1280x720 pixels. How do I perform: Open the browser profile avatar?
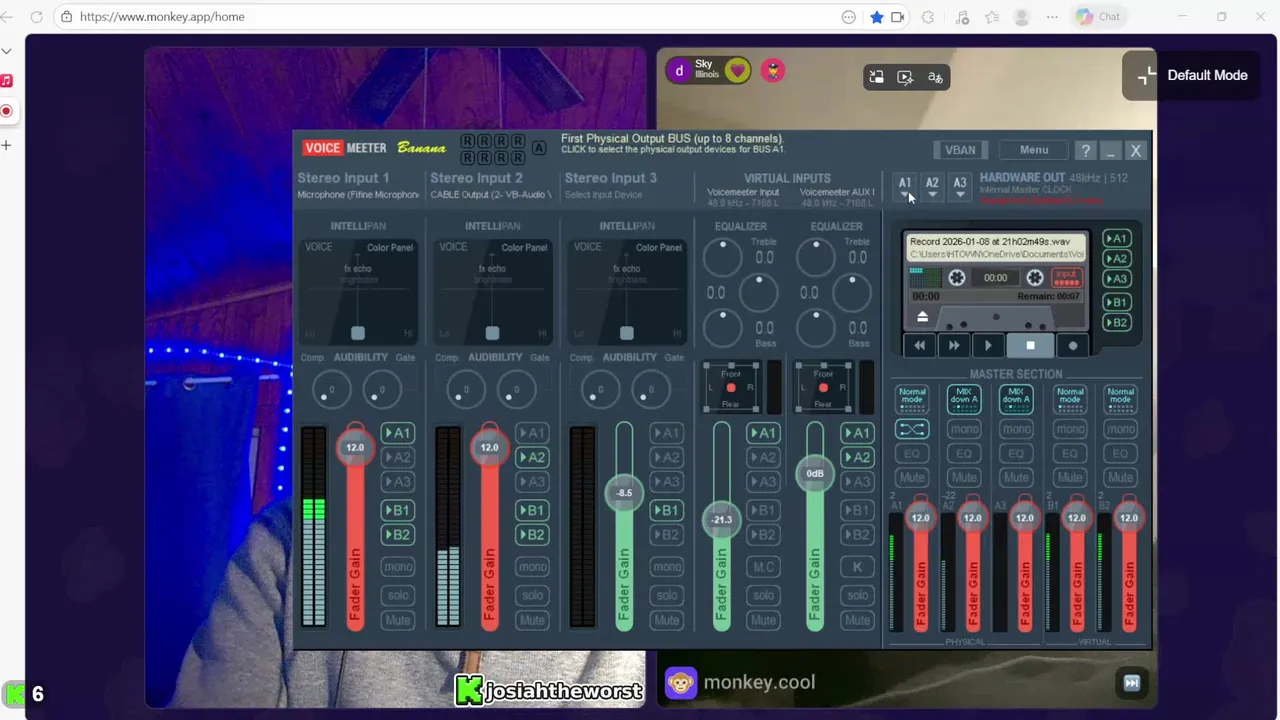click(x=1021, y=17)
